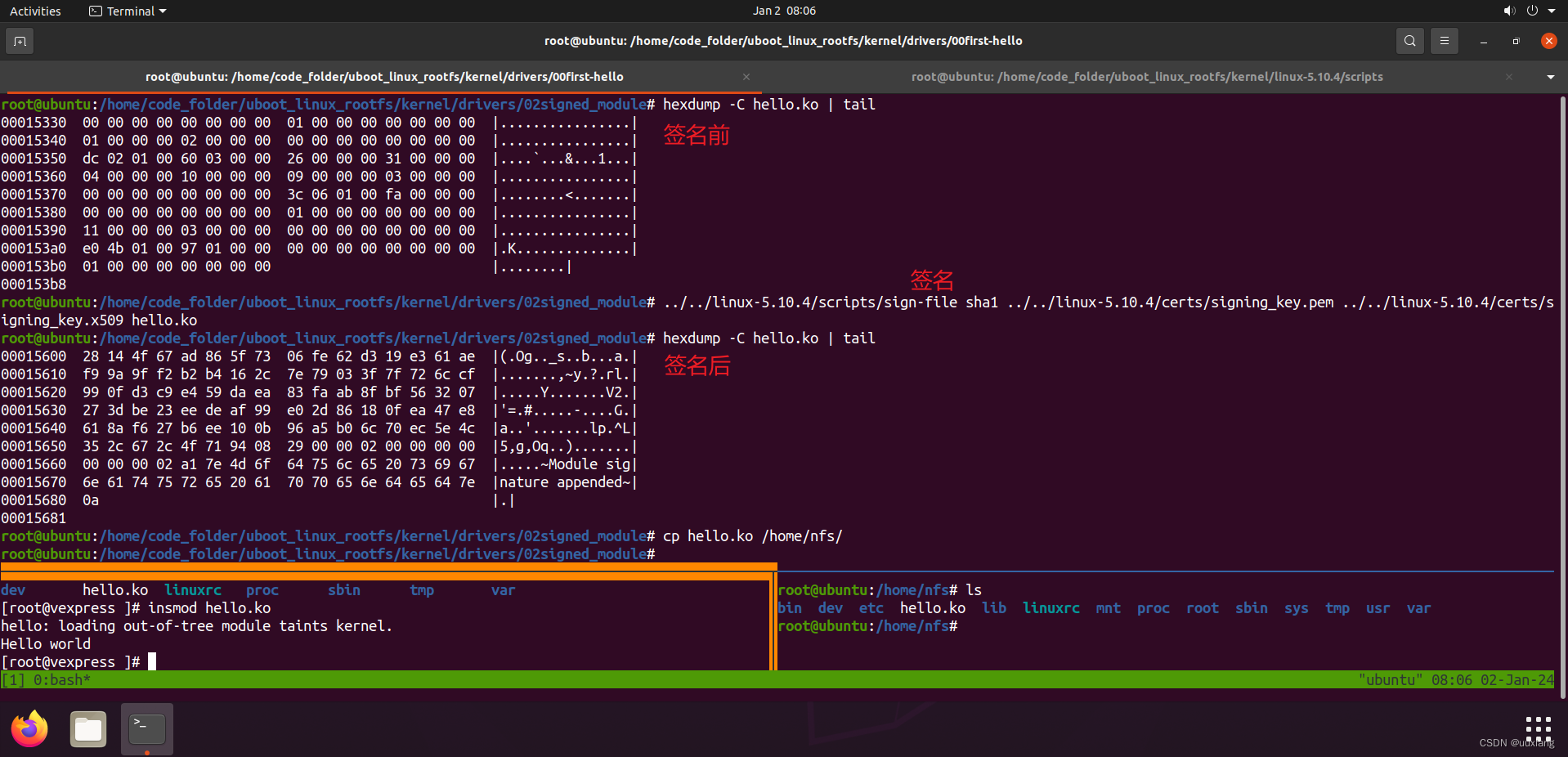Screen dimensions: 1568x757
Task: Click the cursor at the vexpress prompt
Action: [152, 661]
